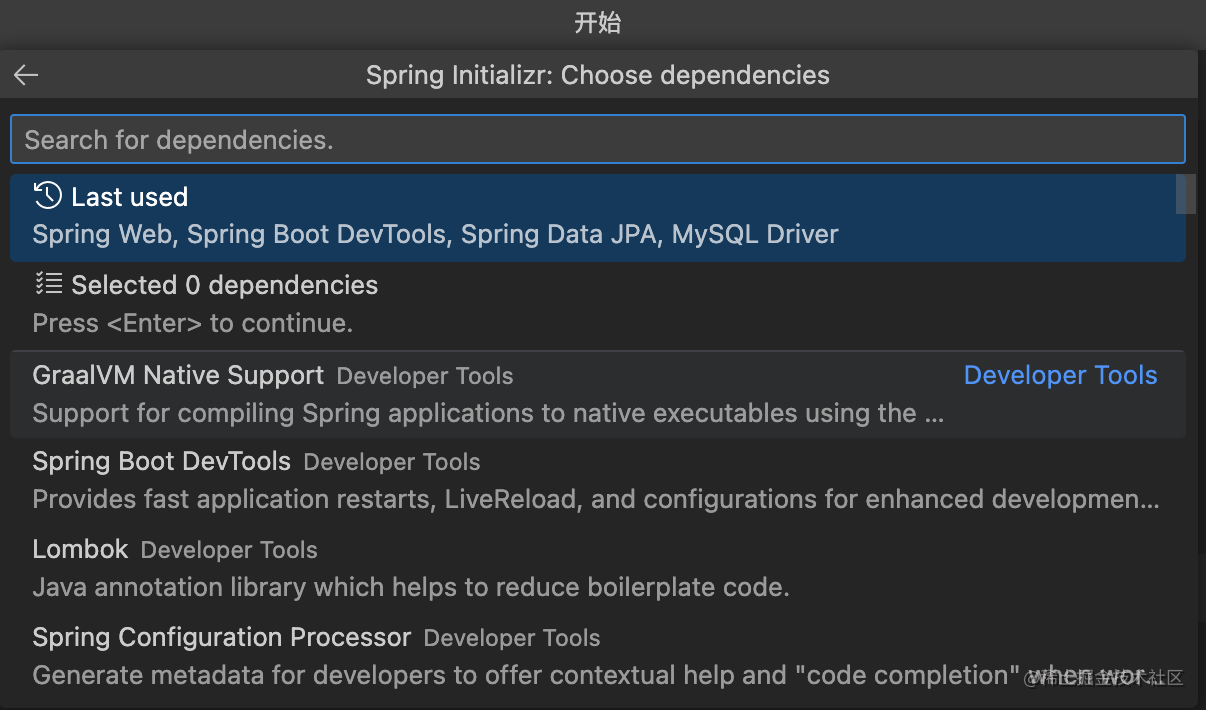This screenshot has height=710, width=1206.
Task: Click the blue Developer Tools category label
Action: [1060, 376]
